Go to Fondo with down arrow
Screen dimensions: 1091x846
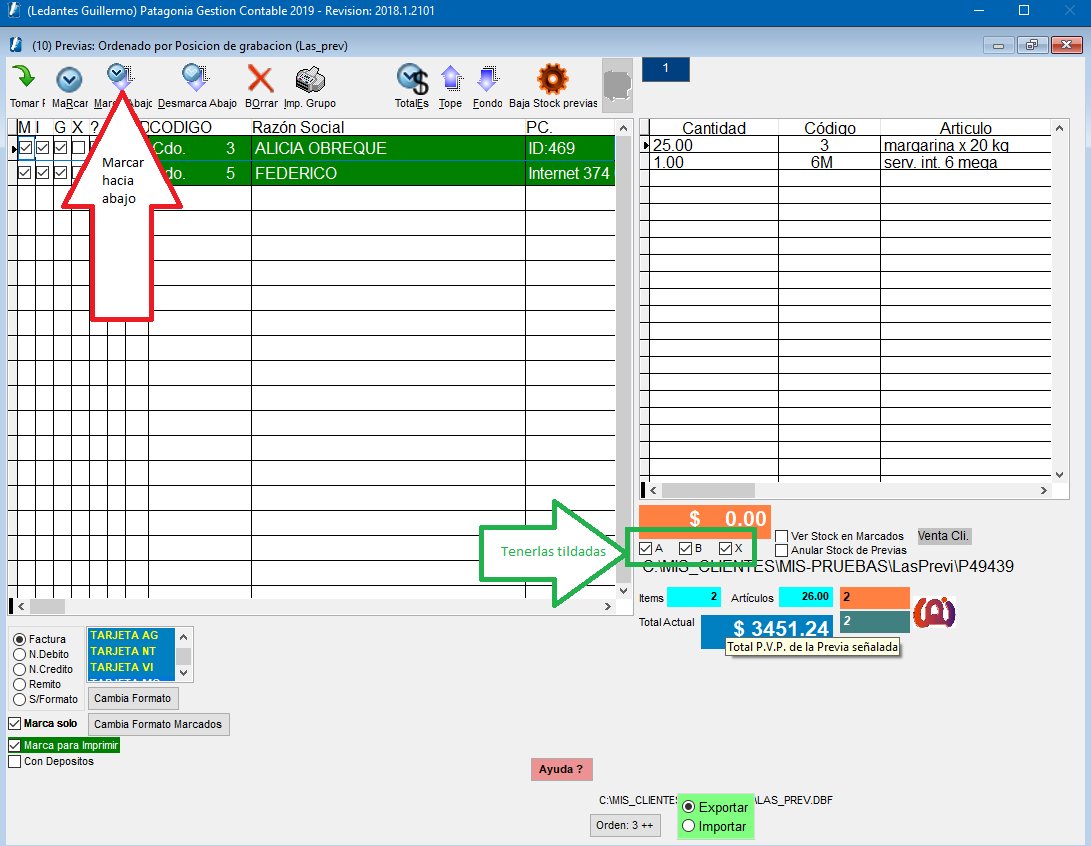(x=488, y=79)
